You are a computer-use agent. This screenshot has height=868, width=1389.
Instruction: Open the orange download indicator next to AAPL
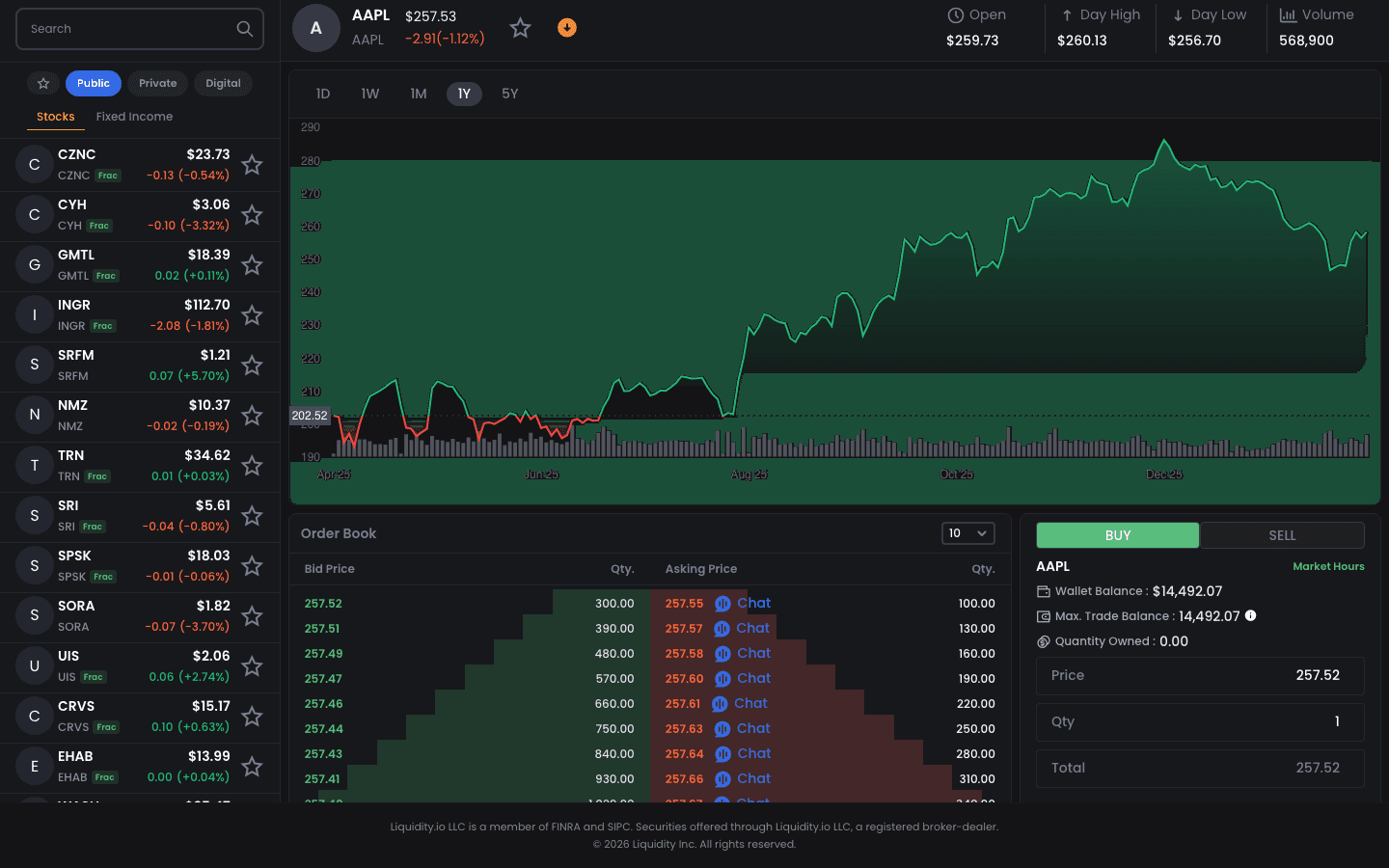point(567,28)
